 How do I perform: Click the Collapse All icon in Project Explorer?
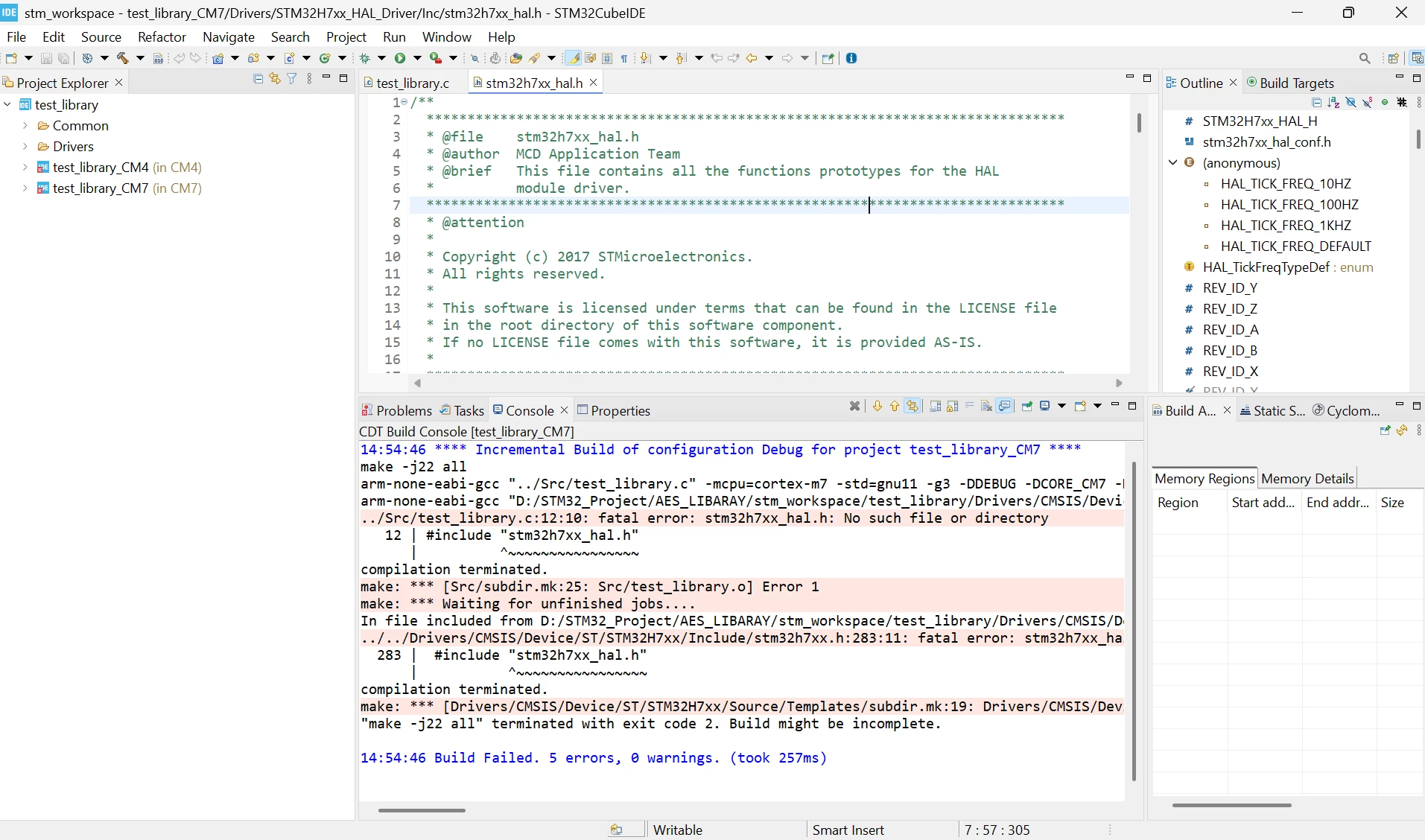[258, 78]
